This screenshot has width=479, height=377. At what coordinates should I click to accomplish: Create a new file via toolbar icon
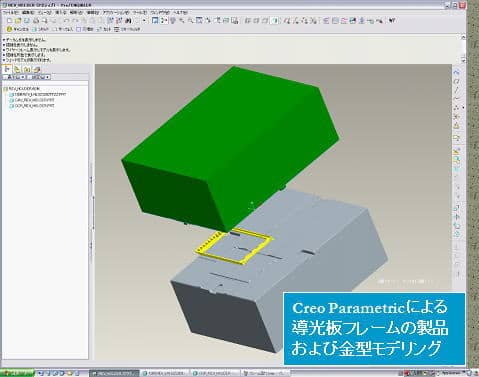(x=10, y=21)
